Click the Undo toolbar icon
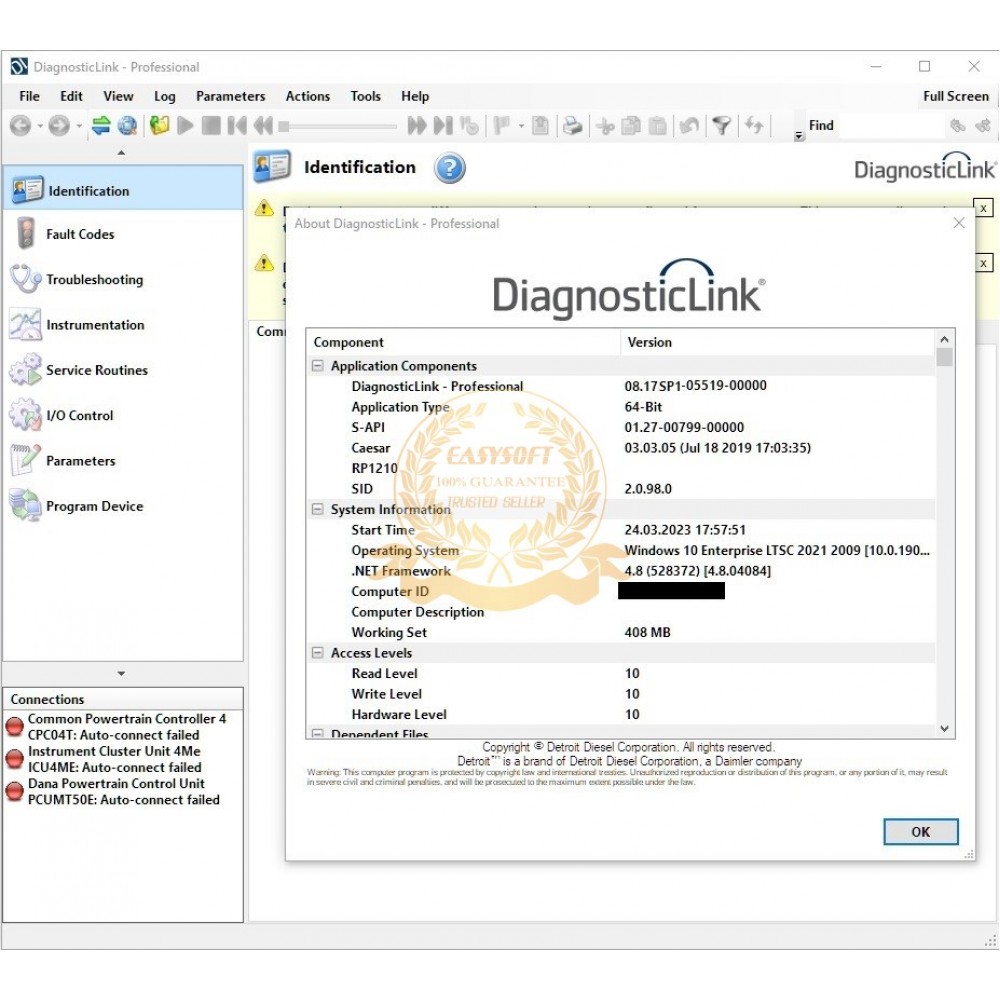Image resolution: width=1000 pixels, height=1000 pixels. click(x=689, y=126)
